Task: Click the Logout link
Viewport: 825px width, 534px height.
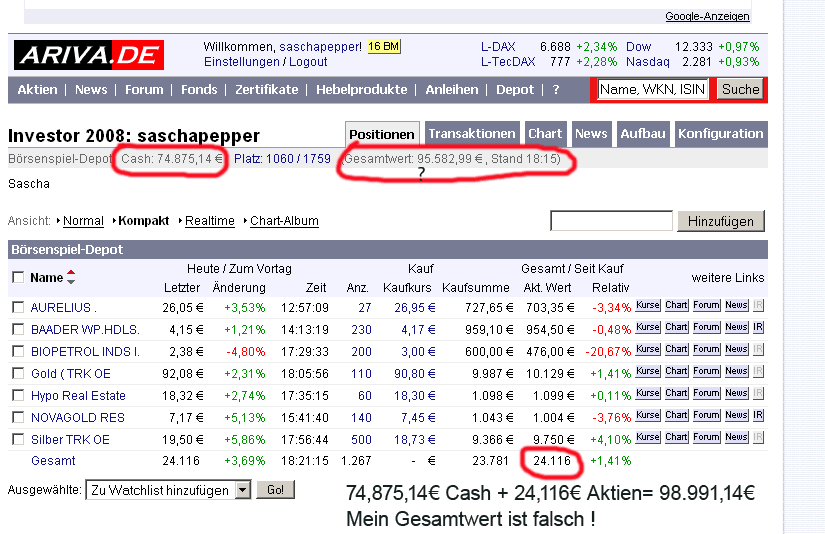Action: (x=308, y=62)
